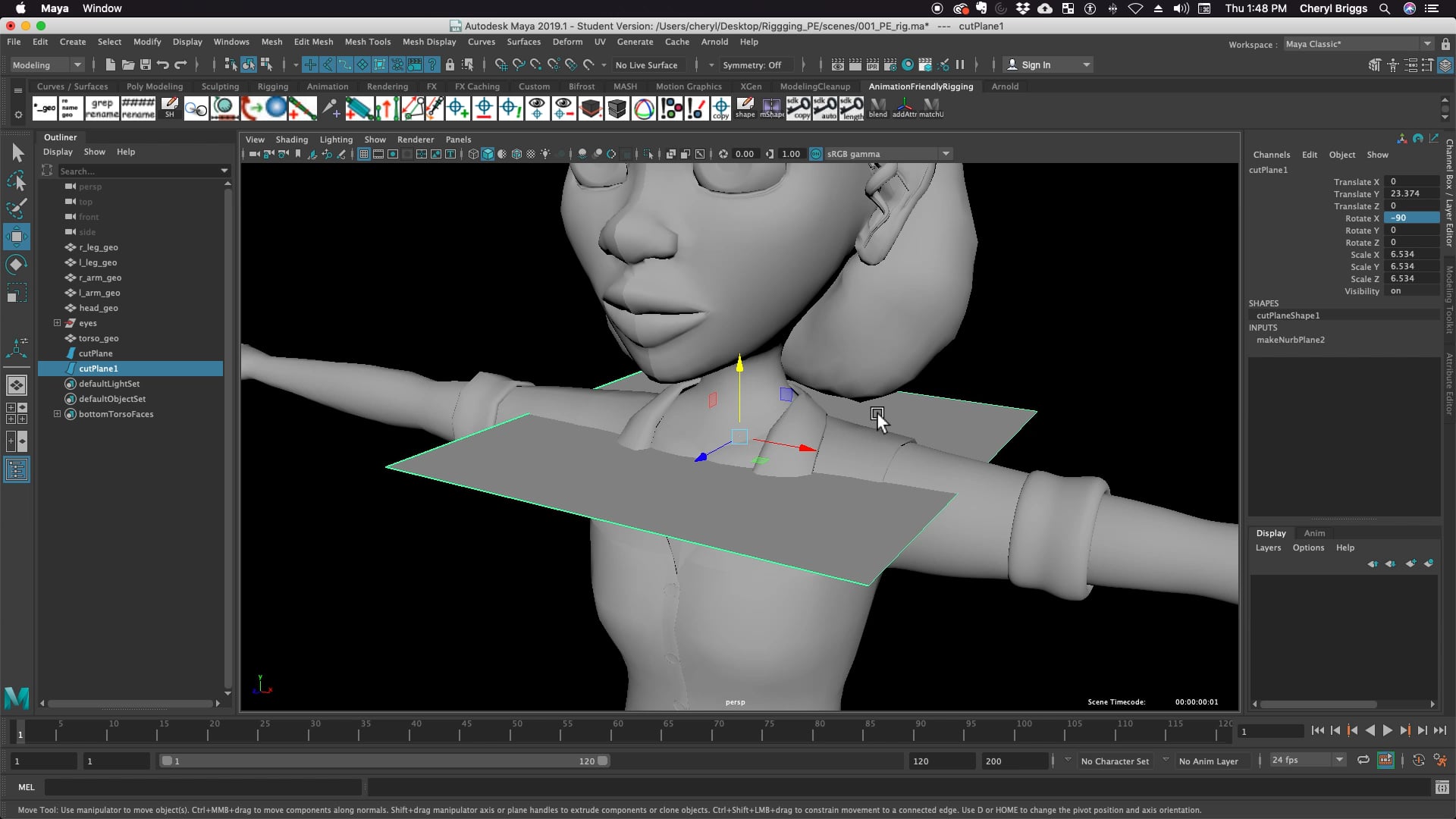Click the 'matchU' shelf icon
The image size is (1456, 819).
click(x=931, y=108)
